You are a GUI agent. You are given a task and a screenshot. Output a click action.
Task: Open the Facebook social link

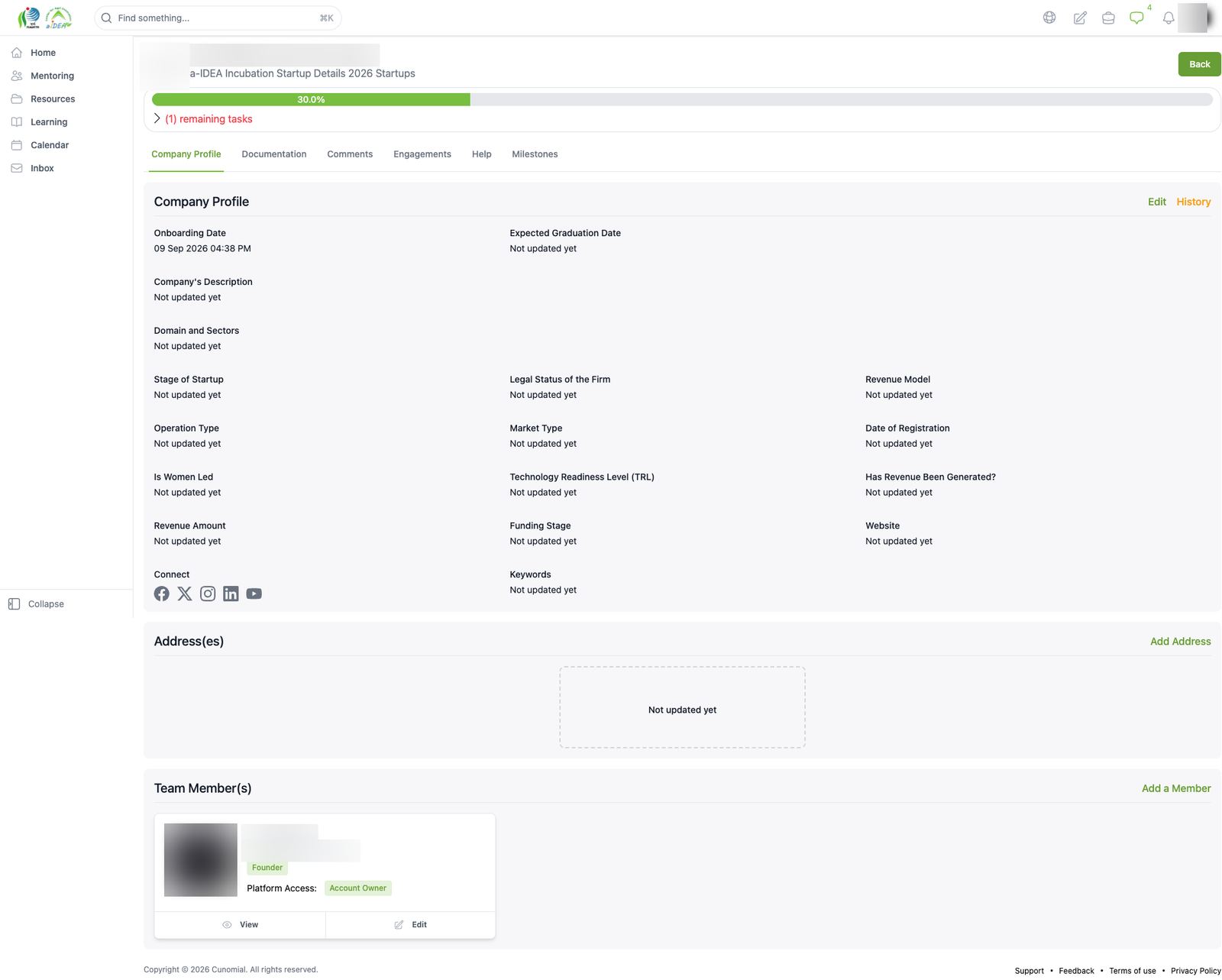(x=162, y=593)
